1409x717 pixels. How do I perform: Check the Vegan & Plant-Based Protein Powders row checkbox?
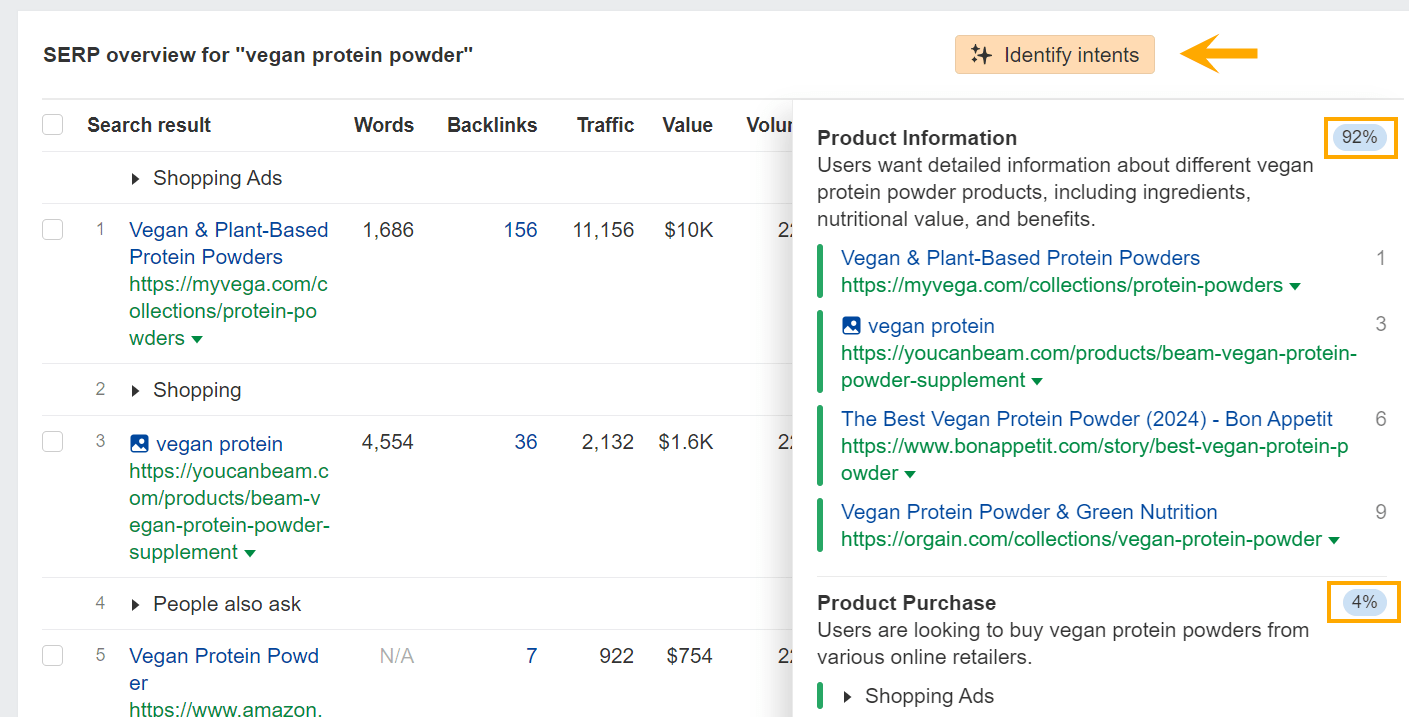tap(52, 229)
